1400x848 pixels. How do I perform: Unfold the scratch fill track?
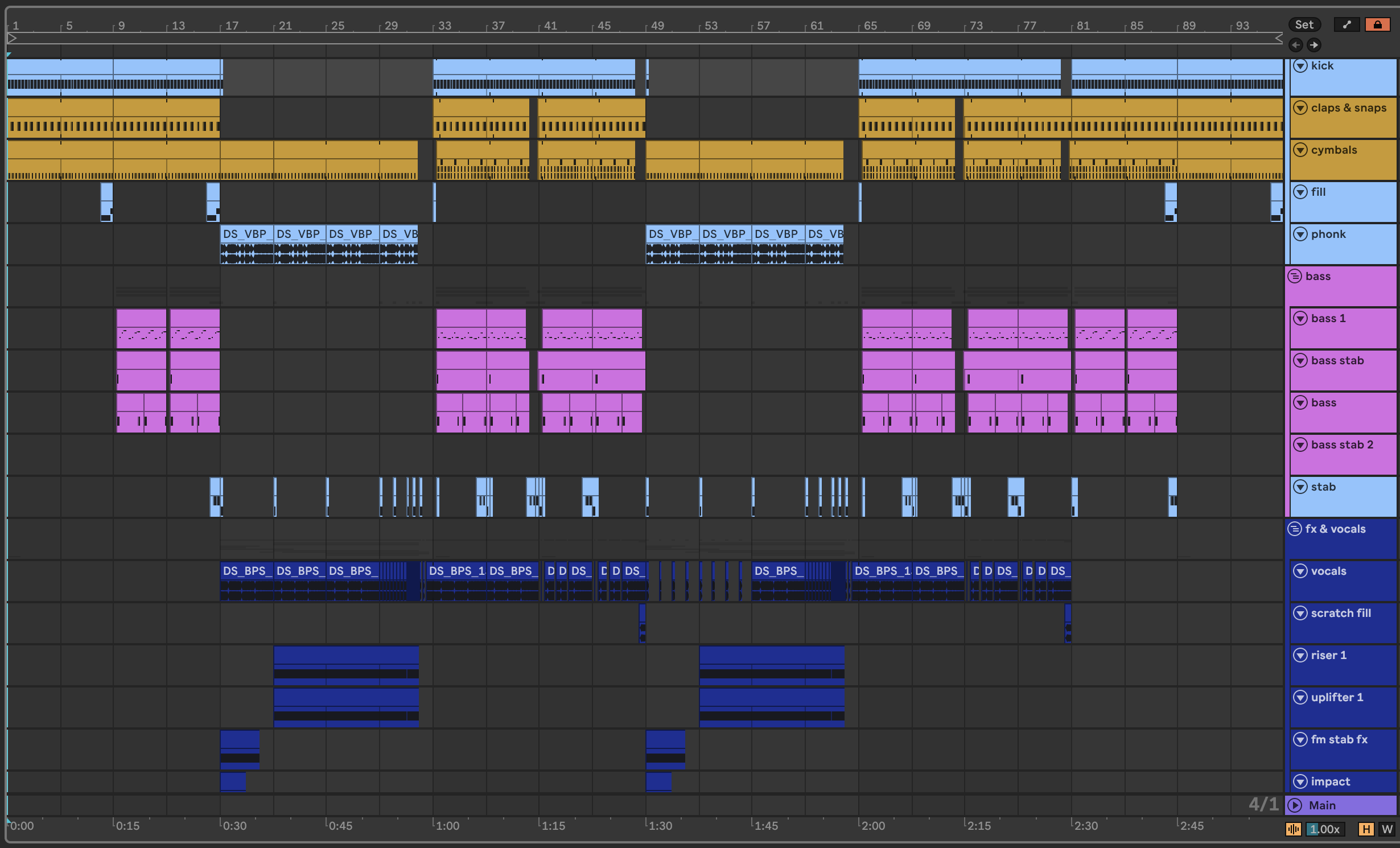(x=1300, y=613)
